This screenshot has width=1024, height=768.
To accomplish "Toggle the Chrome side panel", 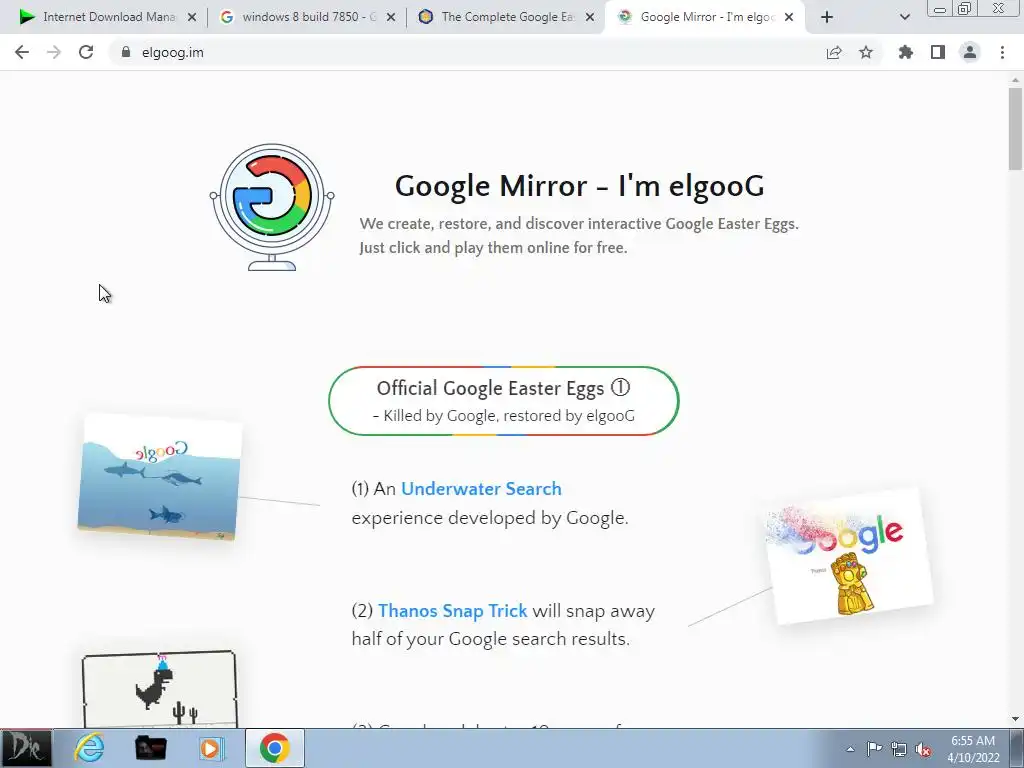I will [938, 52].
